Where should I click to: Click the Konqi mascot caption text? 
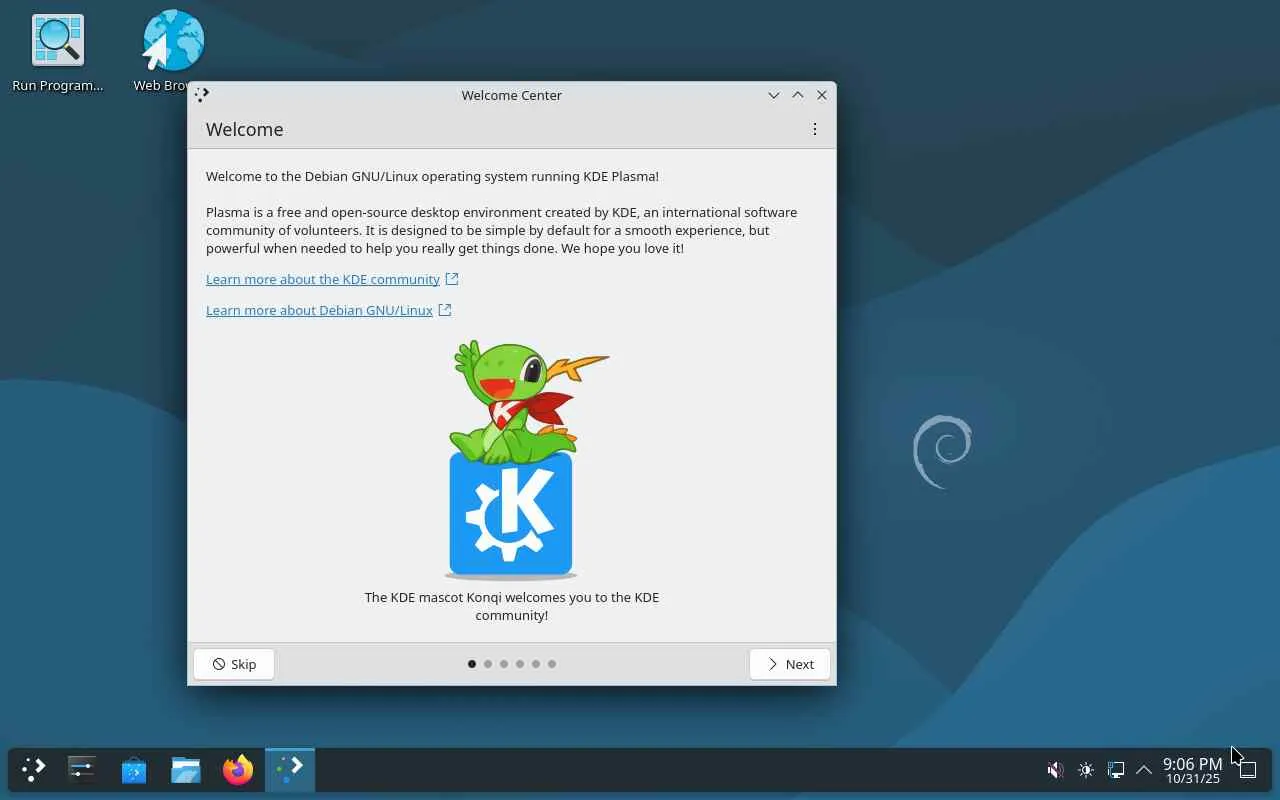(512, 606)
